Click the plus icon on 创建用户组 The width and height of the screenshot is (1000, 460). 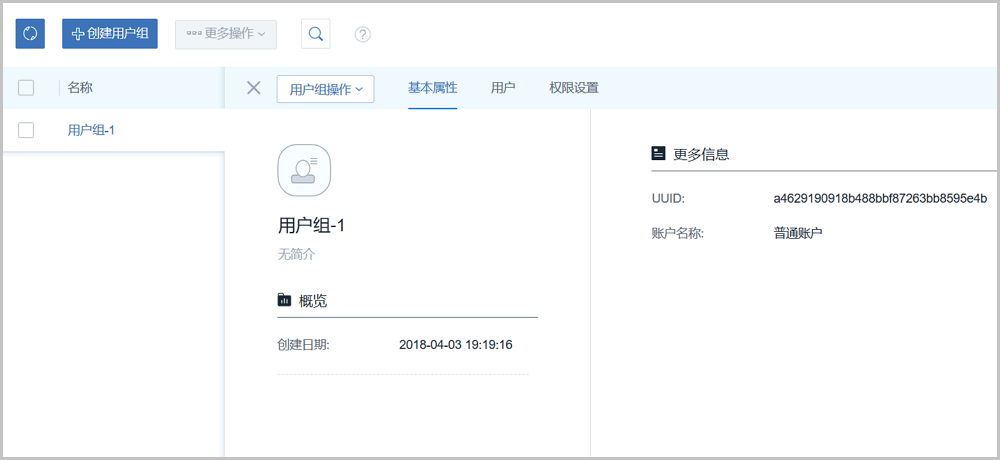click(x=78, y=34)
